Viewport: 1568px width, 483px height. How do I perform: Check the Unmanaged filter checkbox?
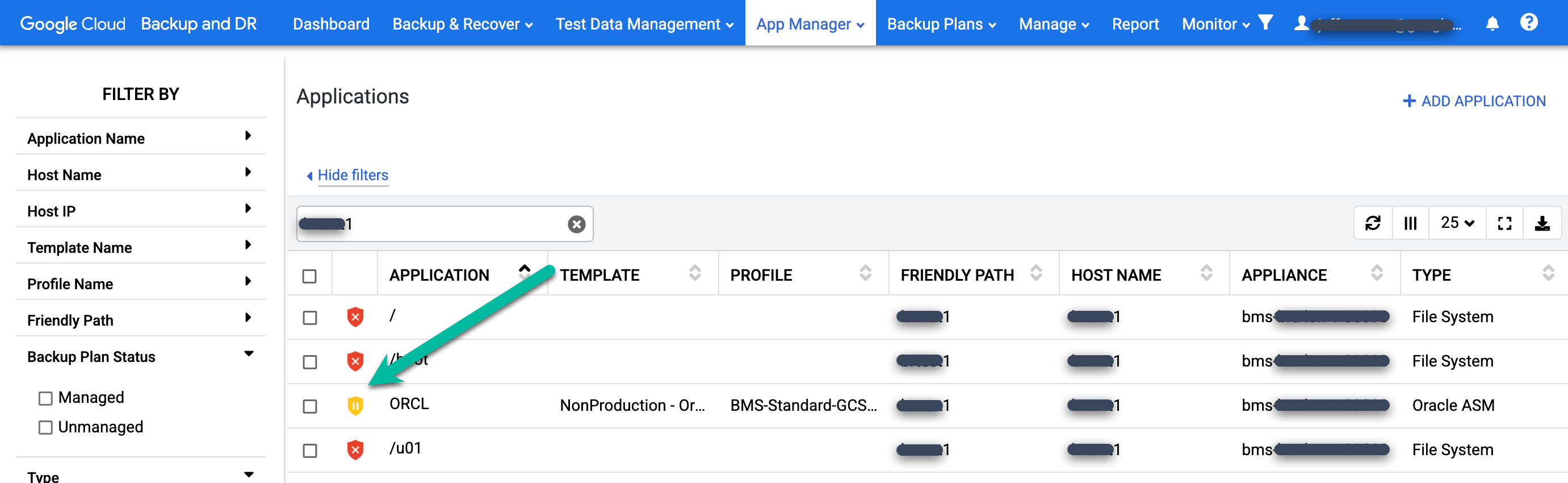point(45,427)
